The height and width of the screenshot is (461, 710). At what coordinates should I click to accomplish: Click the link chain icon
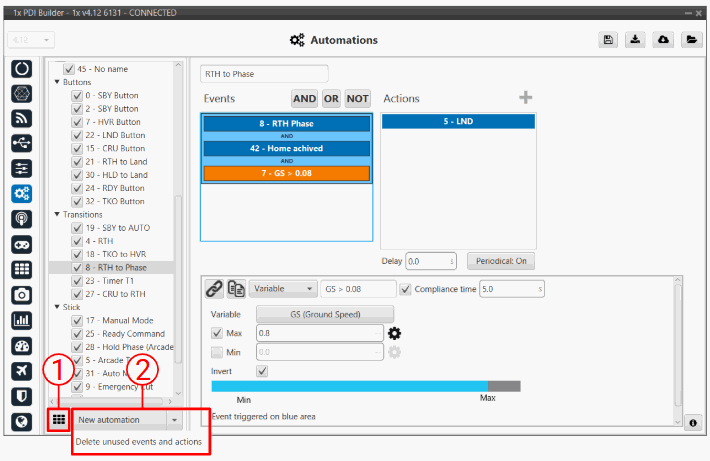click(x=214, y=288)
